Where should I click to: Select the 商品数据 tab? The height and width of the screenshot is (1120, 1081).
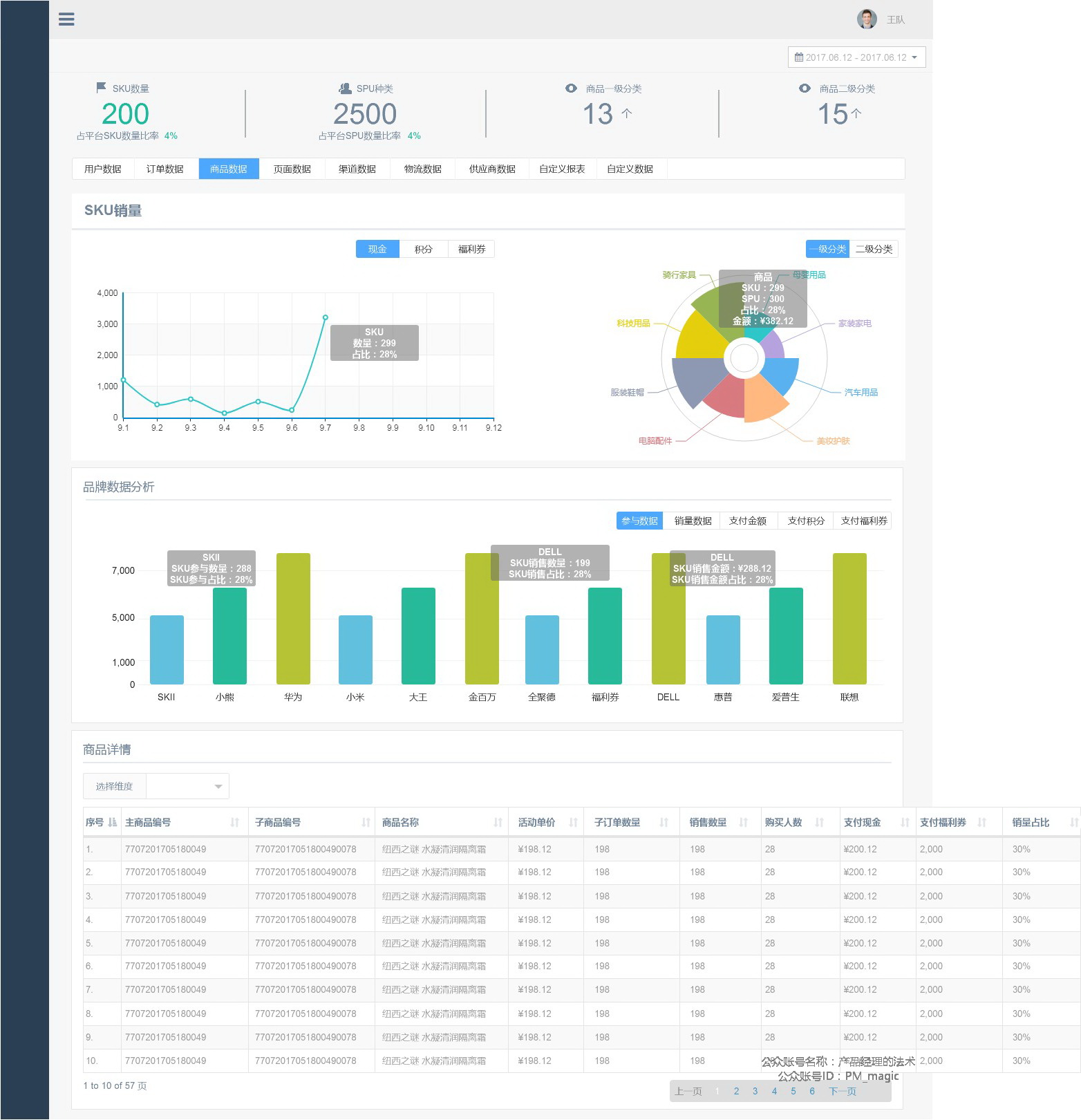[x=229, y=169]
